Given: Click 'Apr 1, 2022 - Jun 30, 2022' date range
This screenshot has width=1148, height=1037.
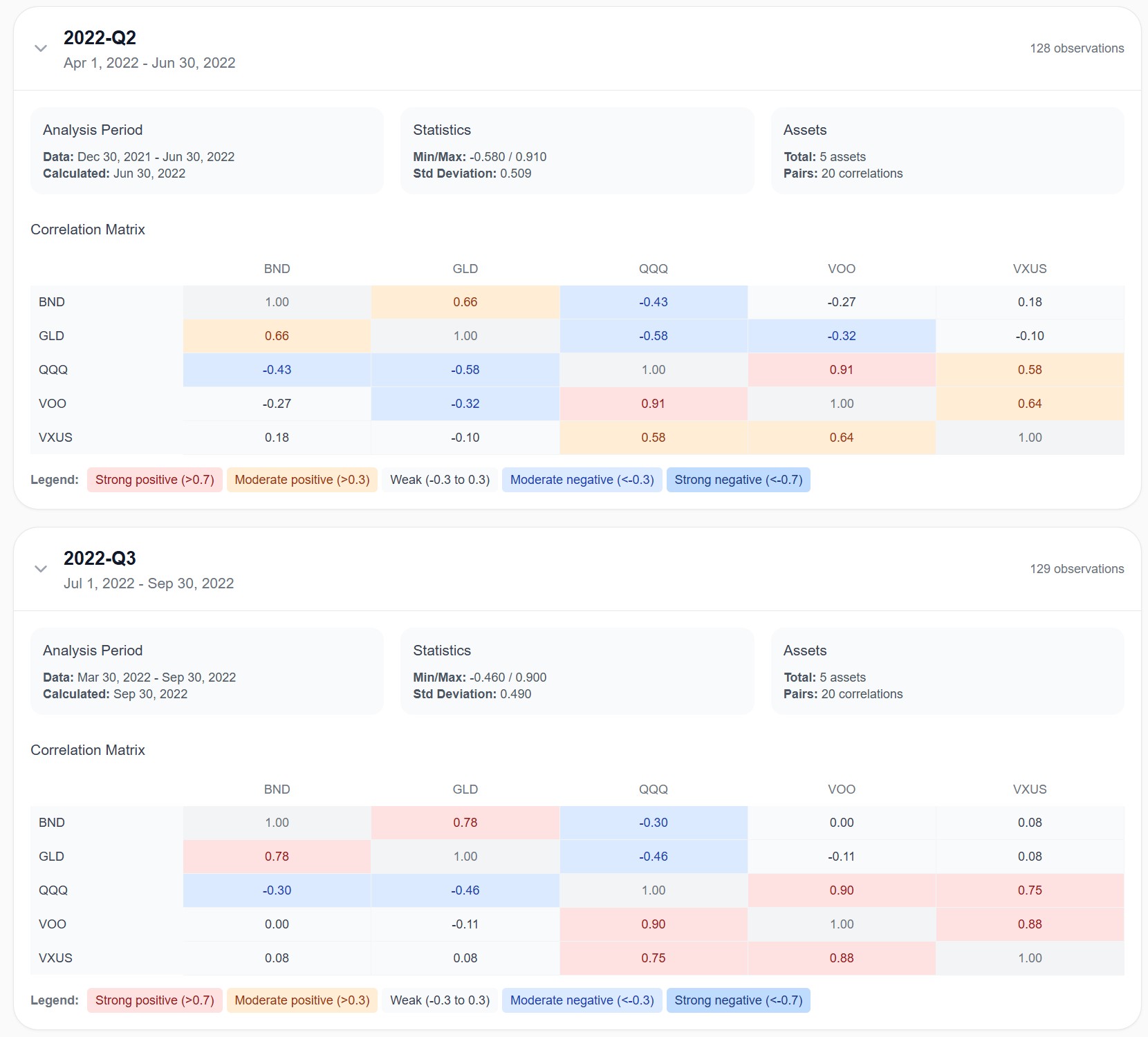Looking at the screenshot, I should tap(149, 63).
